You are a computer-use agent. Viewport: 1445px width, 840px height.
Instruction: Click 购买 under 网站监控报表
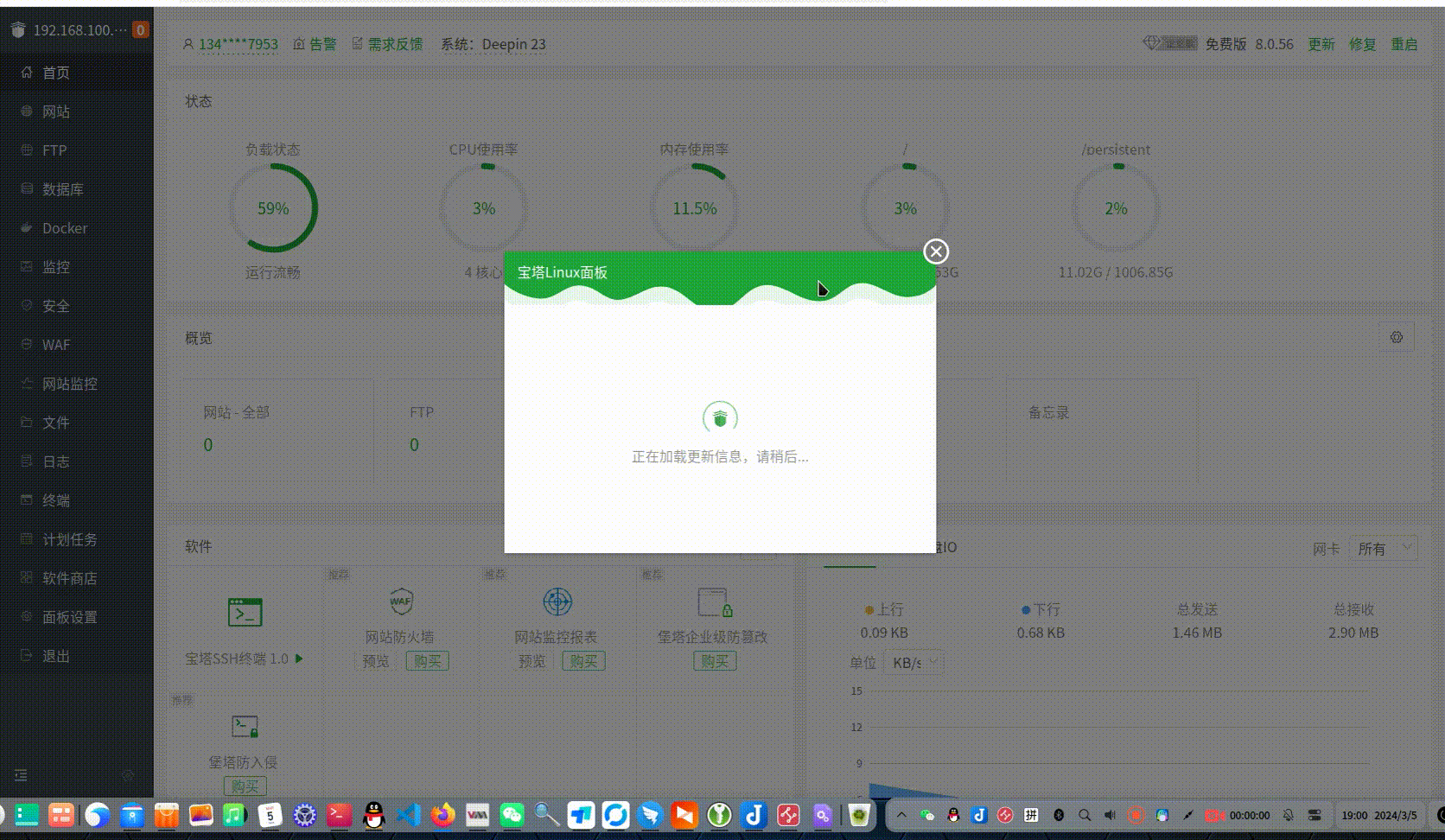[x=583, y=661]
